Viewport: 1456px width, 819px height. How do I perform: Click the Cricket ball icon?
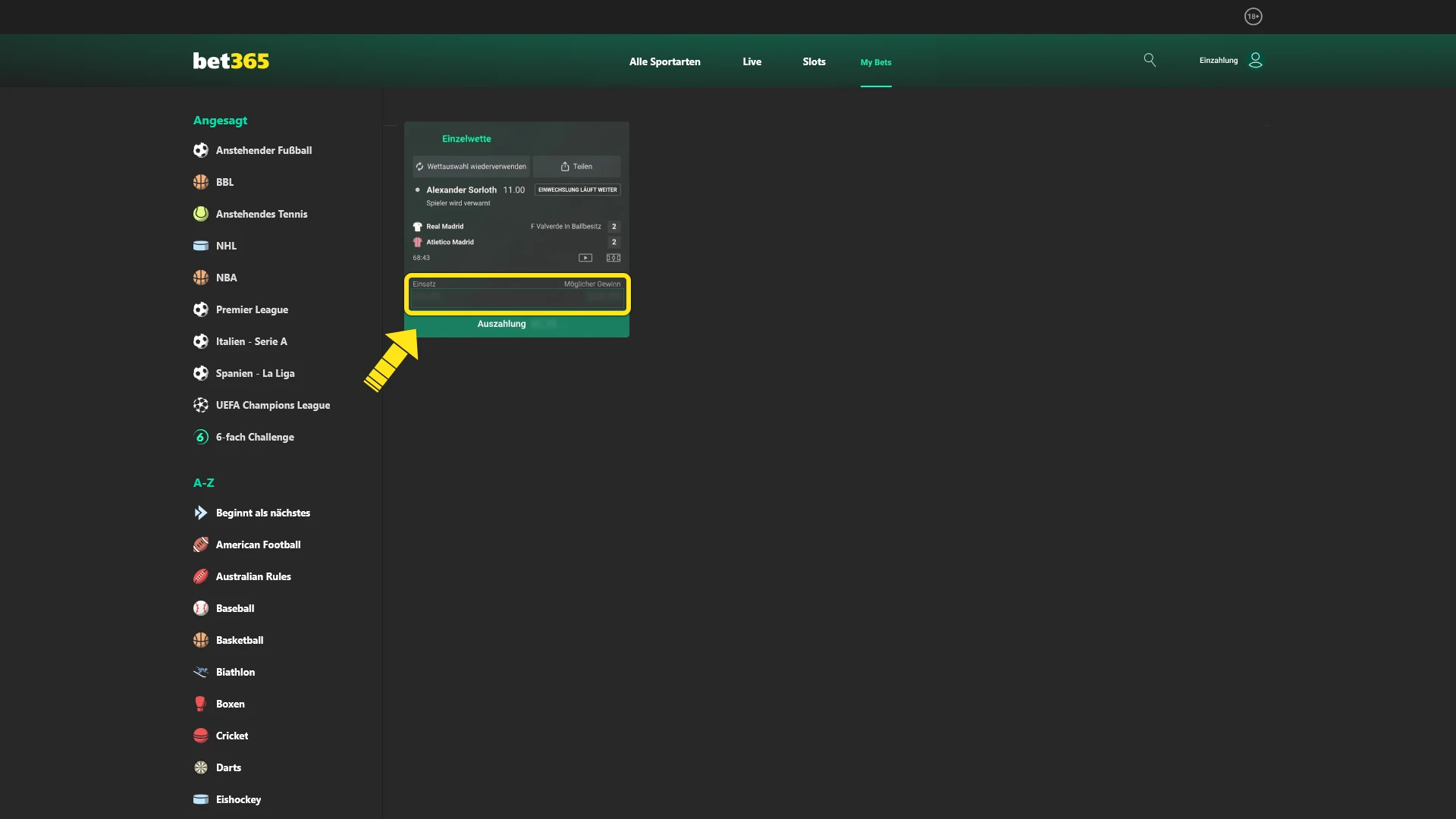[x=200, y=736]
